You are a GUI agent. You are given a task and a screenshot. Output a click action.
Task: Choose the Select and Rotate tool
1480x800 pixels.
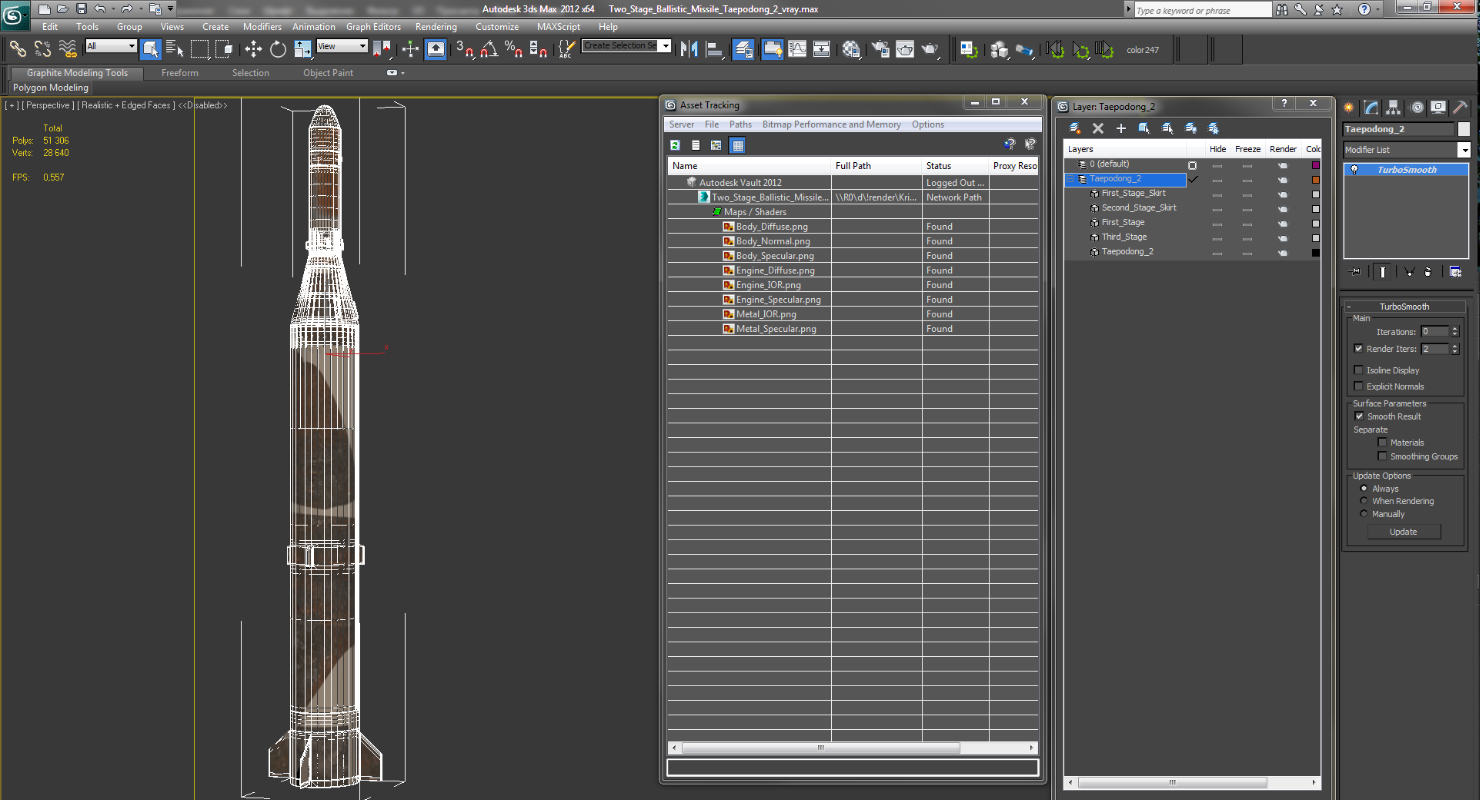[278, 49]
